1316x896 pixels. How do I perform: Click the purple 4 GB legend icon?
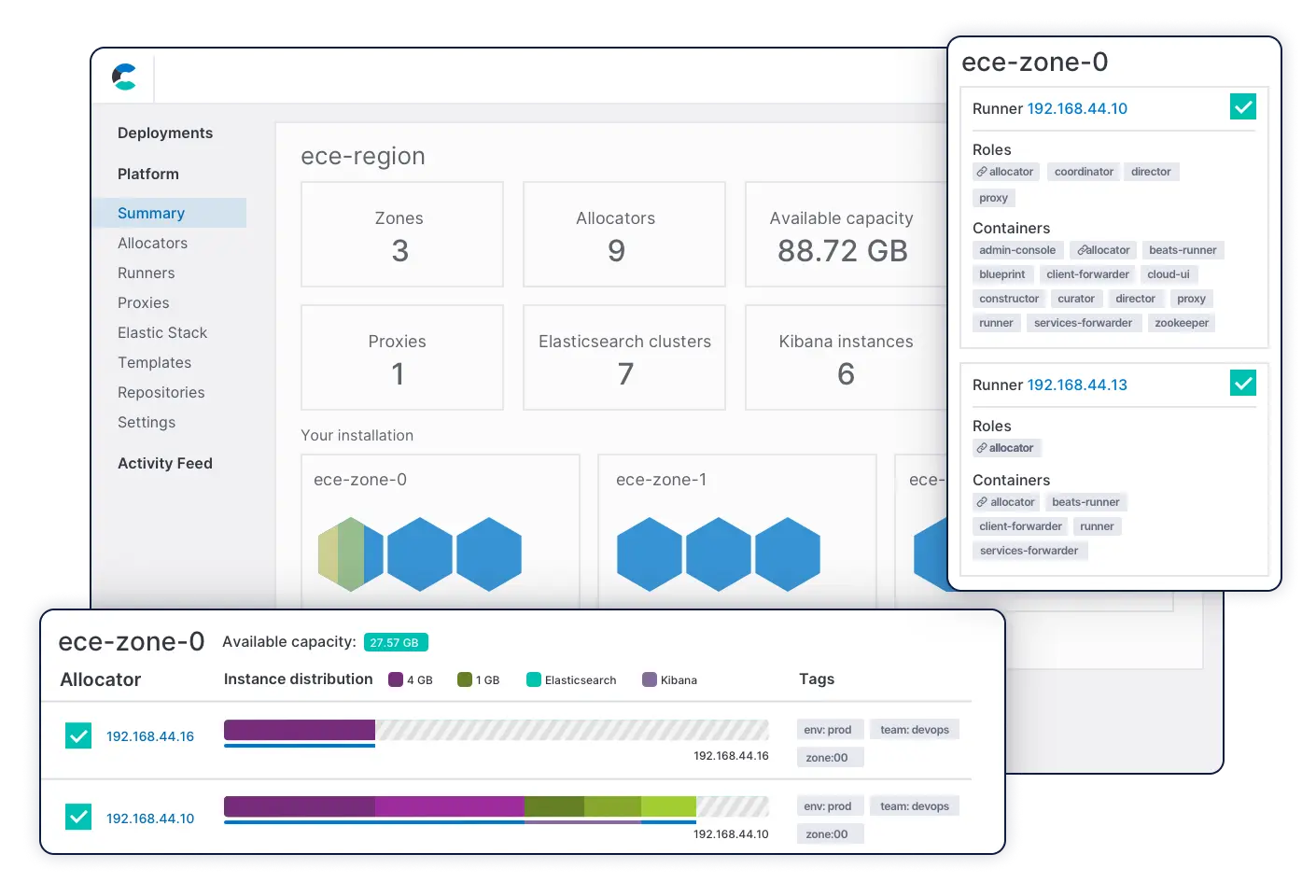click(396, 679)
